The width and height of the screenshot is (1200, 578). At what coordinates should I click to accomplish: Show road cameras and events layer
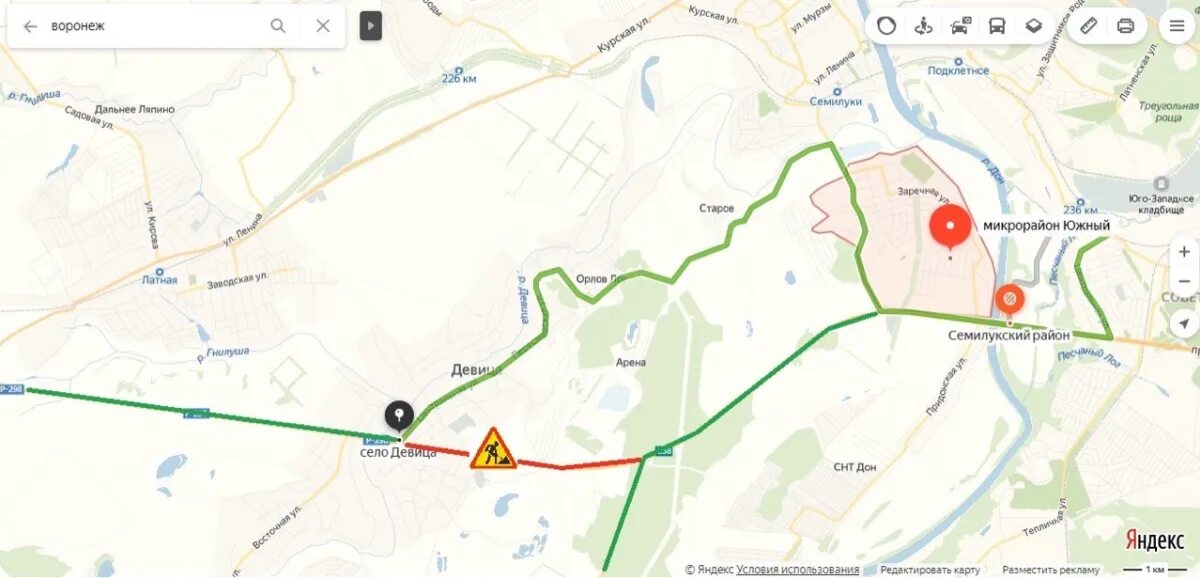click(x=960, y=26)
